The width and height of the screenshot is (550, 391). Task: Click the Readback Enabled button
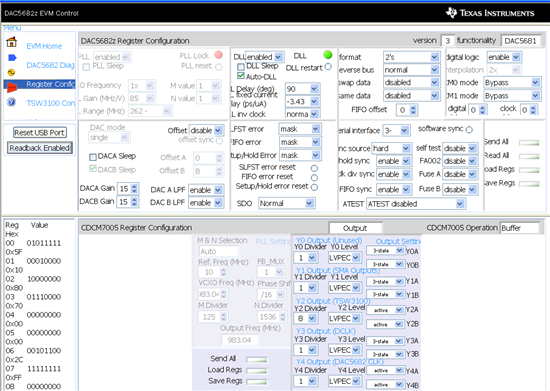[40, 148]
